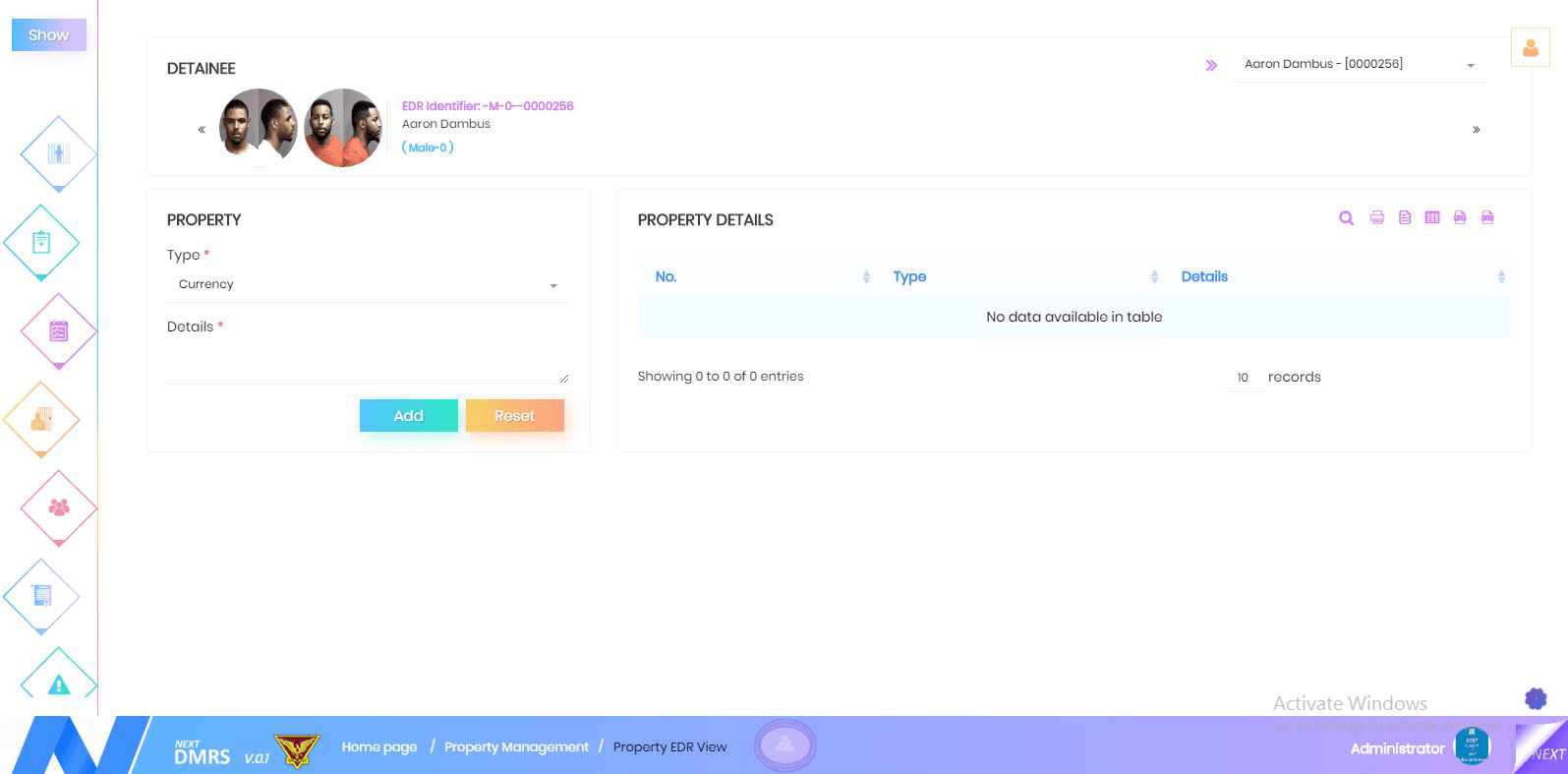Click the Details text area field

[x=367, y=364]
